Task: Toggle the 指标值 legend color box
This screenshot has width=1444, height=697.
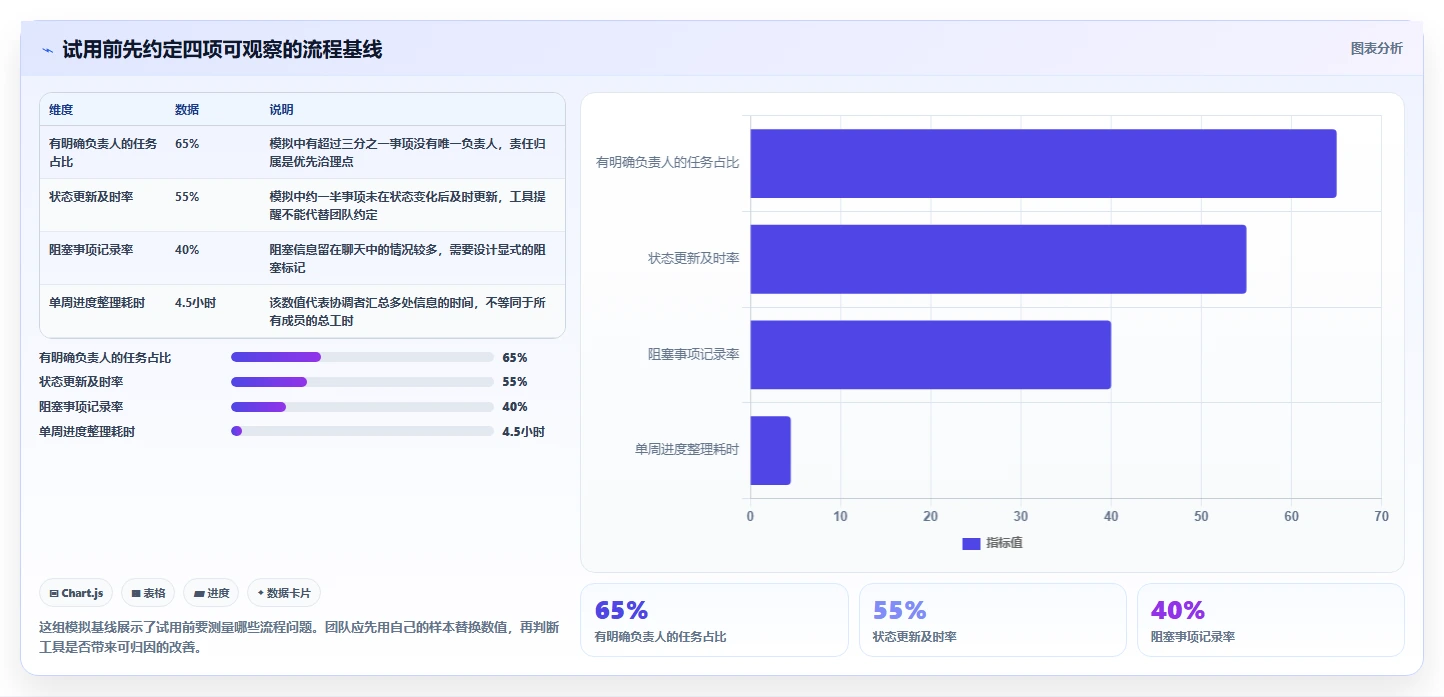Action: 971,543
